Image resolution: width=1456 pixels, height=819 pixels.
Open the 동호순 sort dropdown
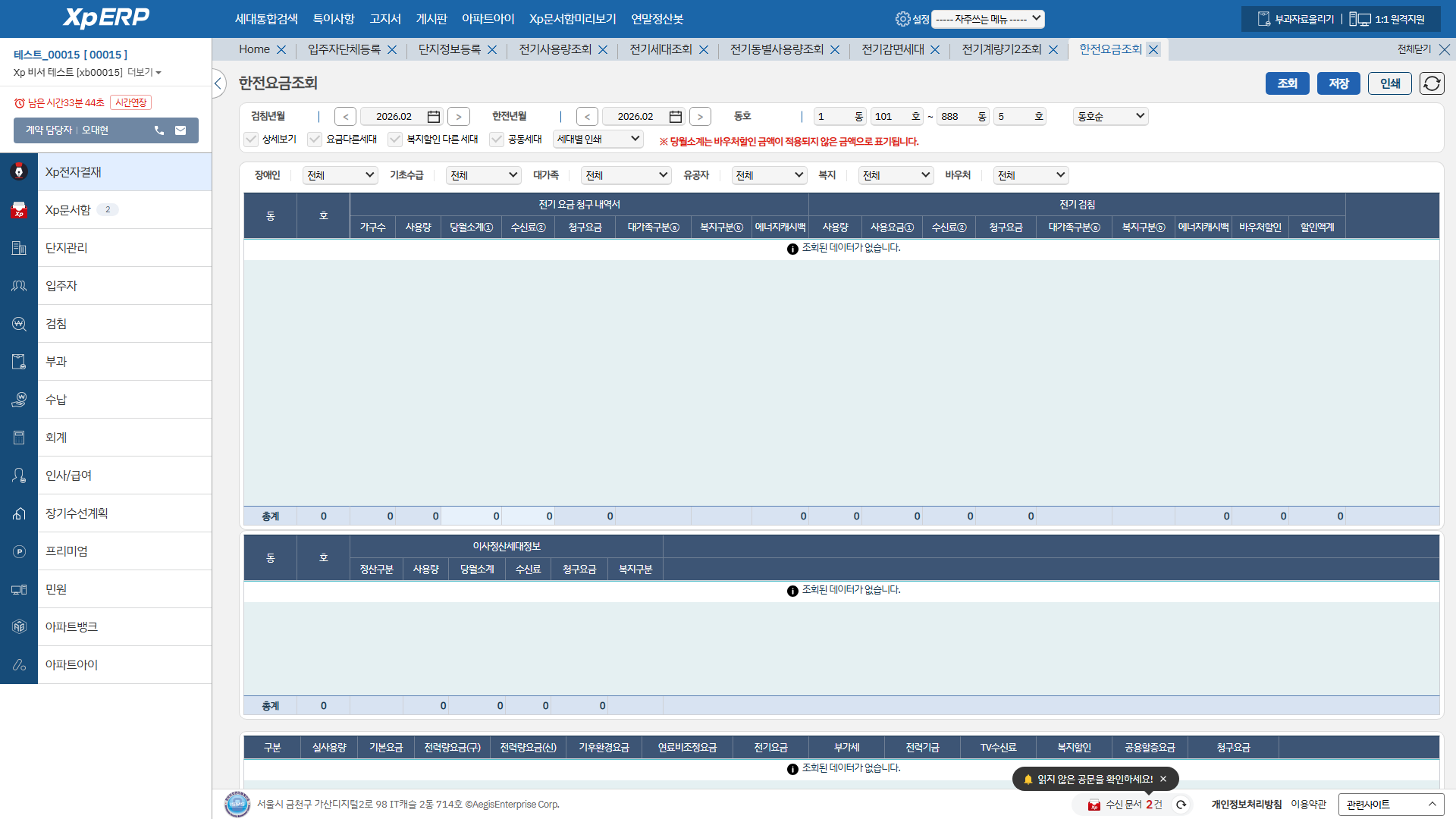(x=1110, y=117)
